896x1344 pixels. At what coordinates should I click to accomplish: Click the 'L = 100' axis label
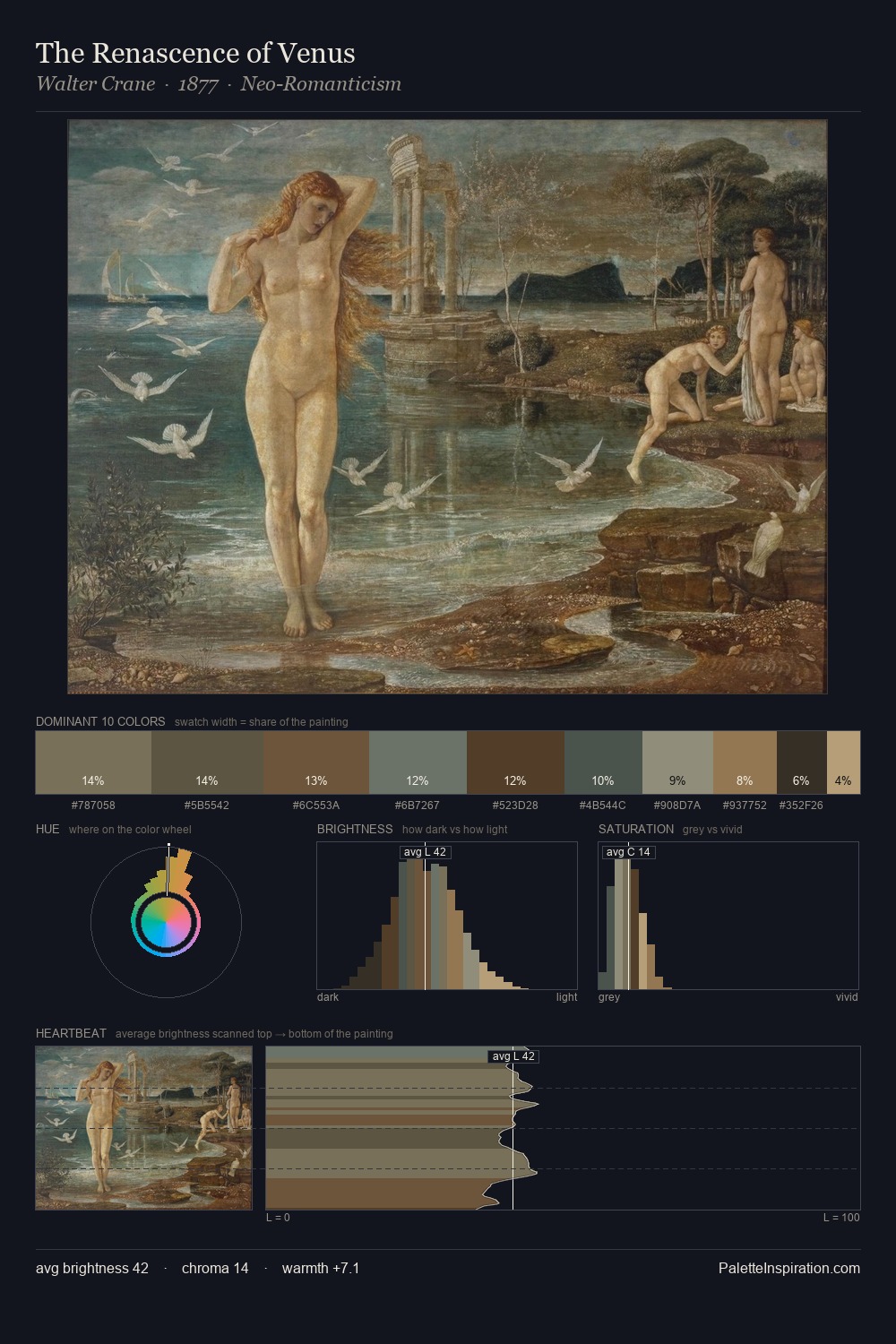tap(841, 1218)
